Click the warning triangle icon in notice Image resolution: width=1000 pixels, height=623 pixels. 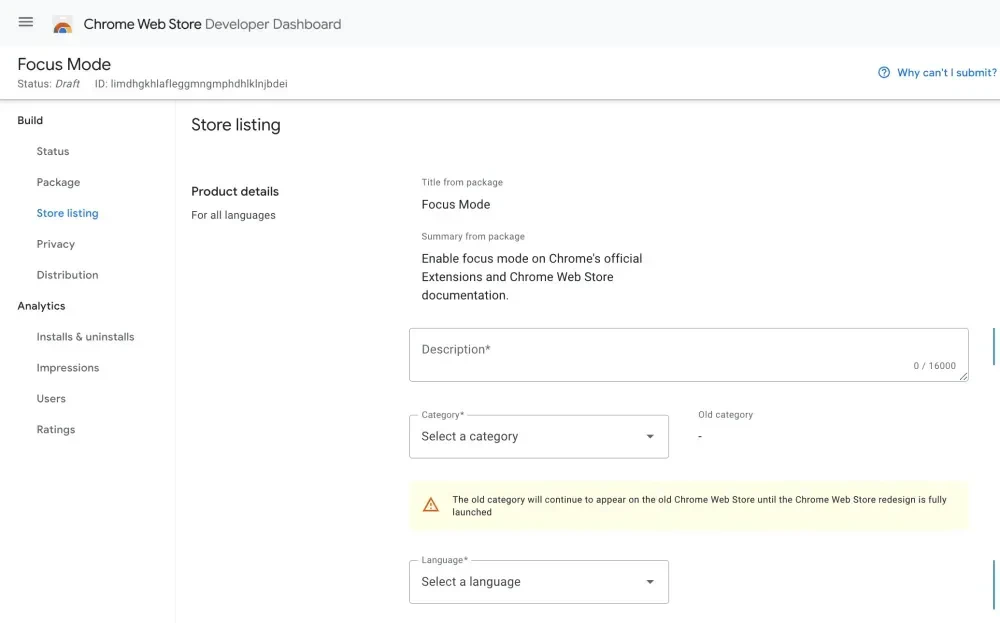[430, 505]
